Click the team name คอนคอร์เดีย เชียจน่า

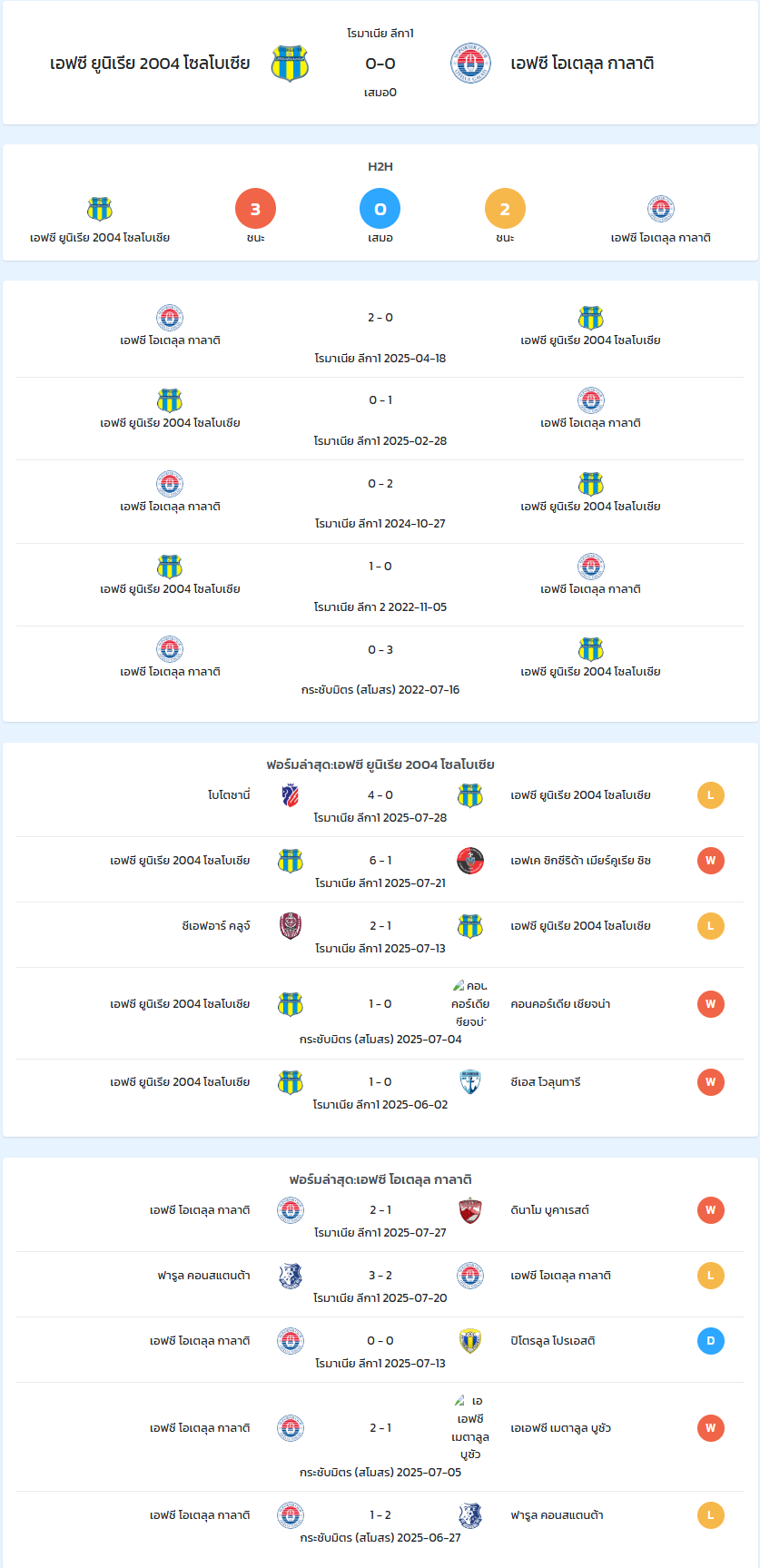coord(560,1004)
